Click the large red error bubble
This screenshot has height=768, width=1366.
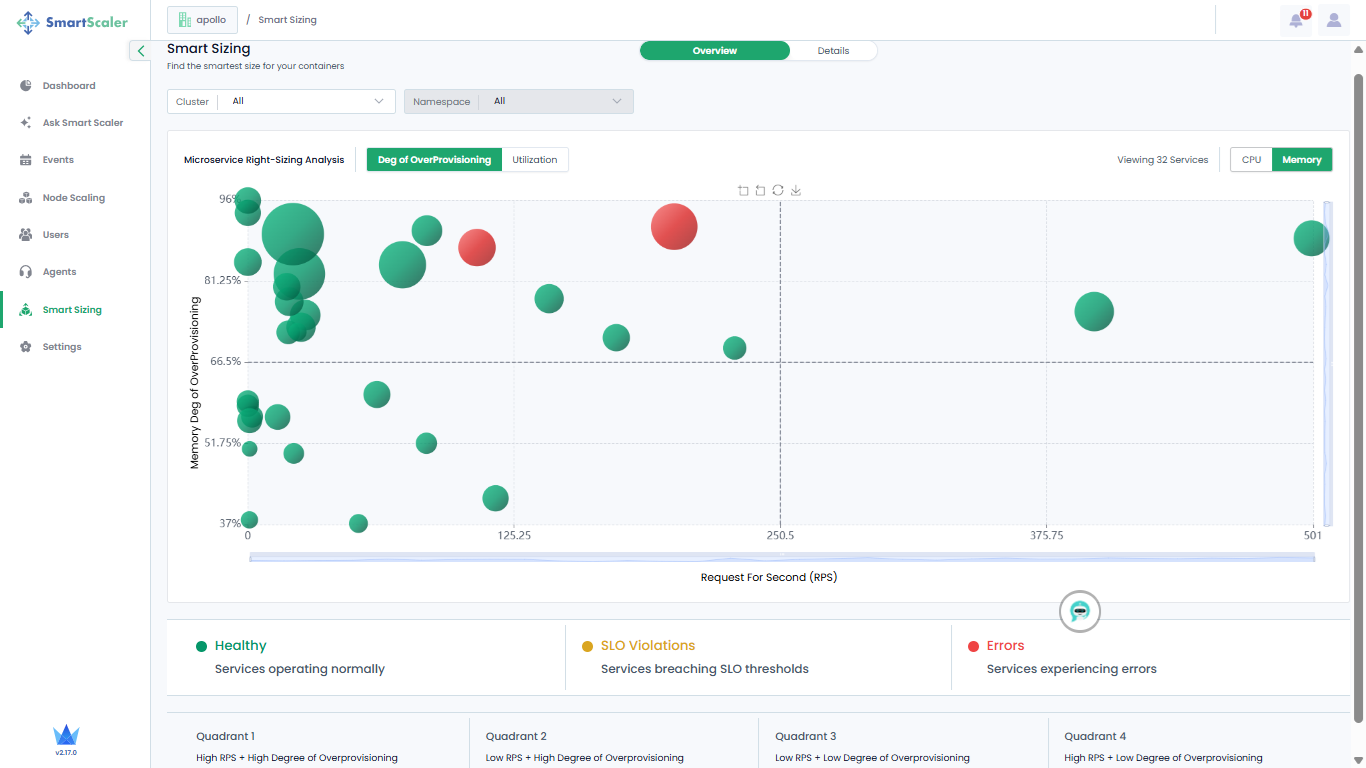[674, 226]
